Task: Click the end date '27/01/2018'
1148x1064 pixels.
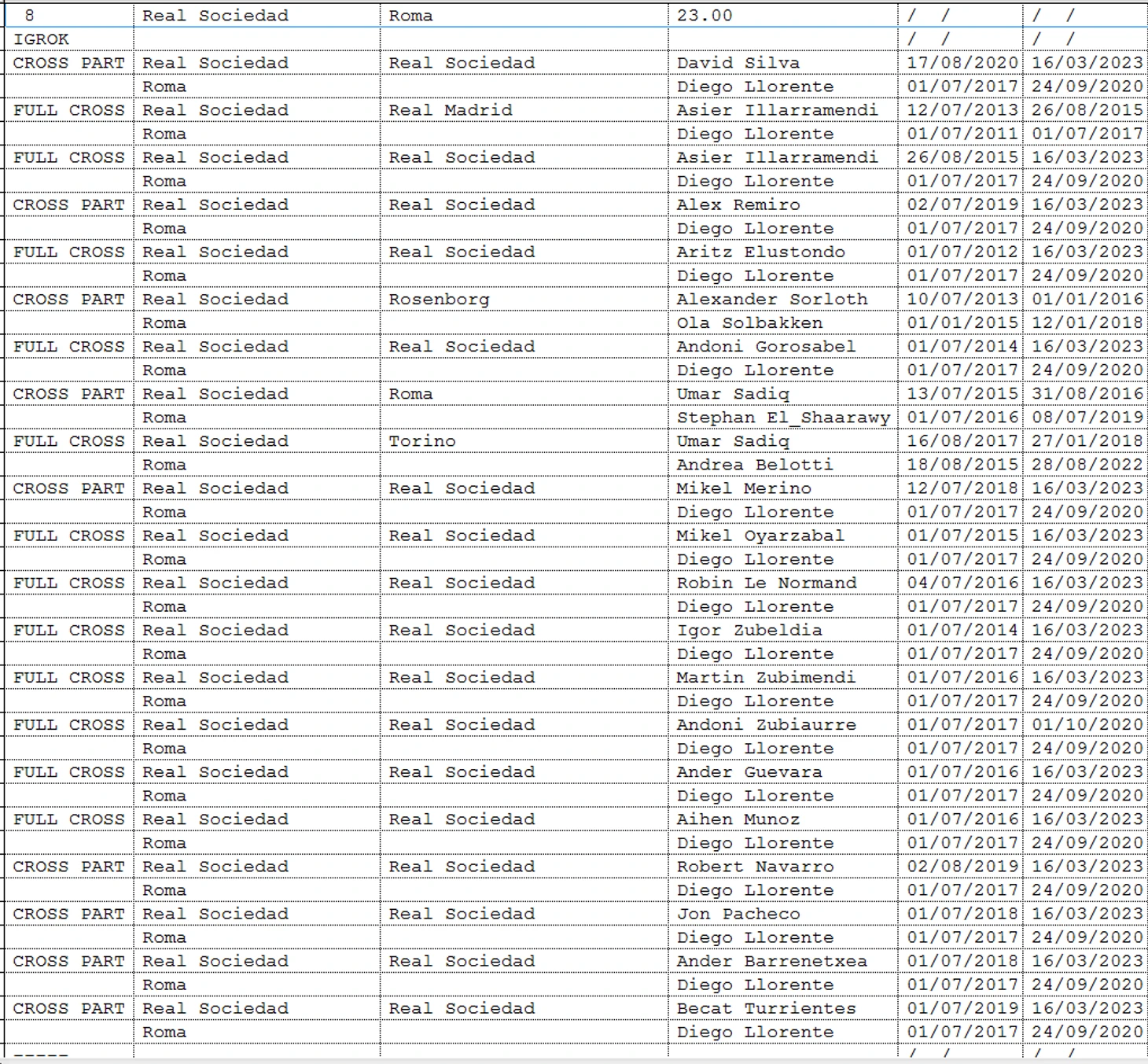Action: [x=1087, y=440]
